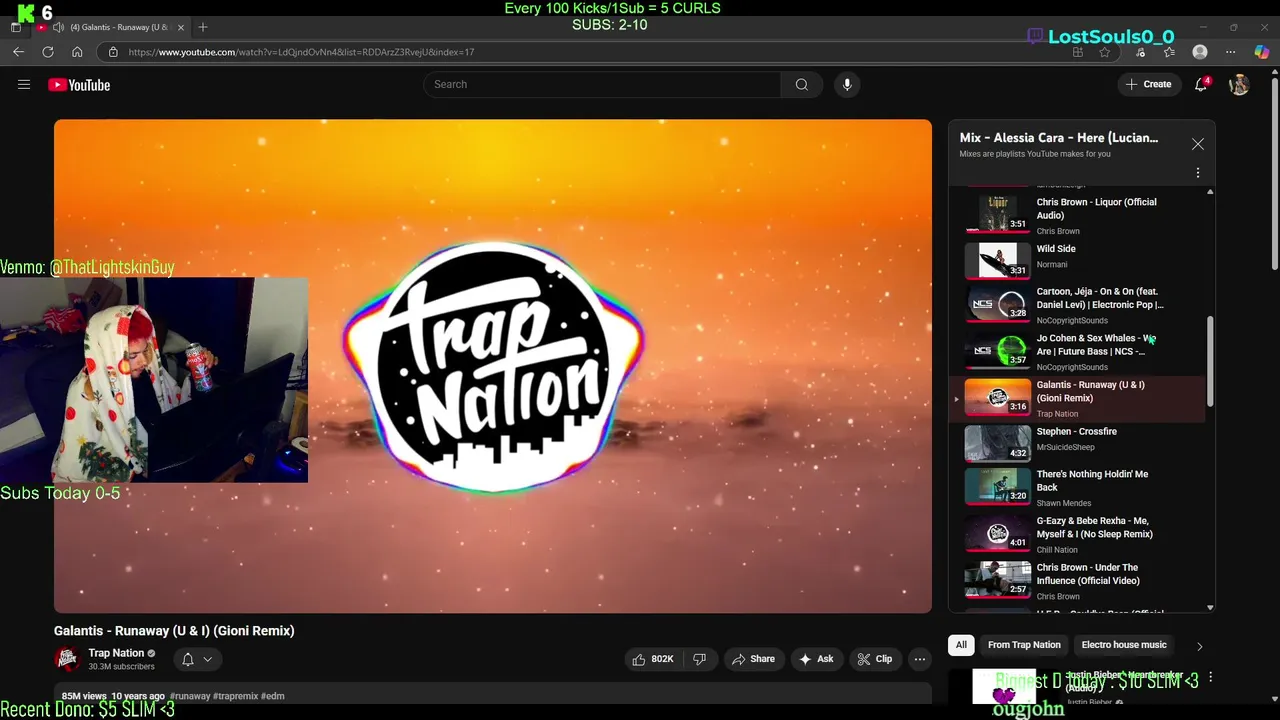The width and height of the screenshot is (1280, 720).
Task: Open the Copilot sidebar icon
Action: pos(1262,52)
